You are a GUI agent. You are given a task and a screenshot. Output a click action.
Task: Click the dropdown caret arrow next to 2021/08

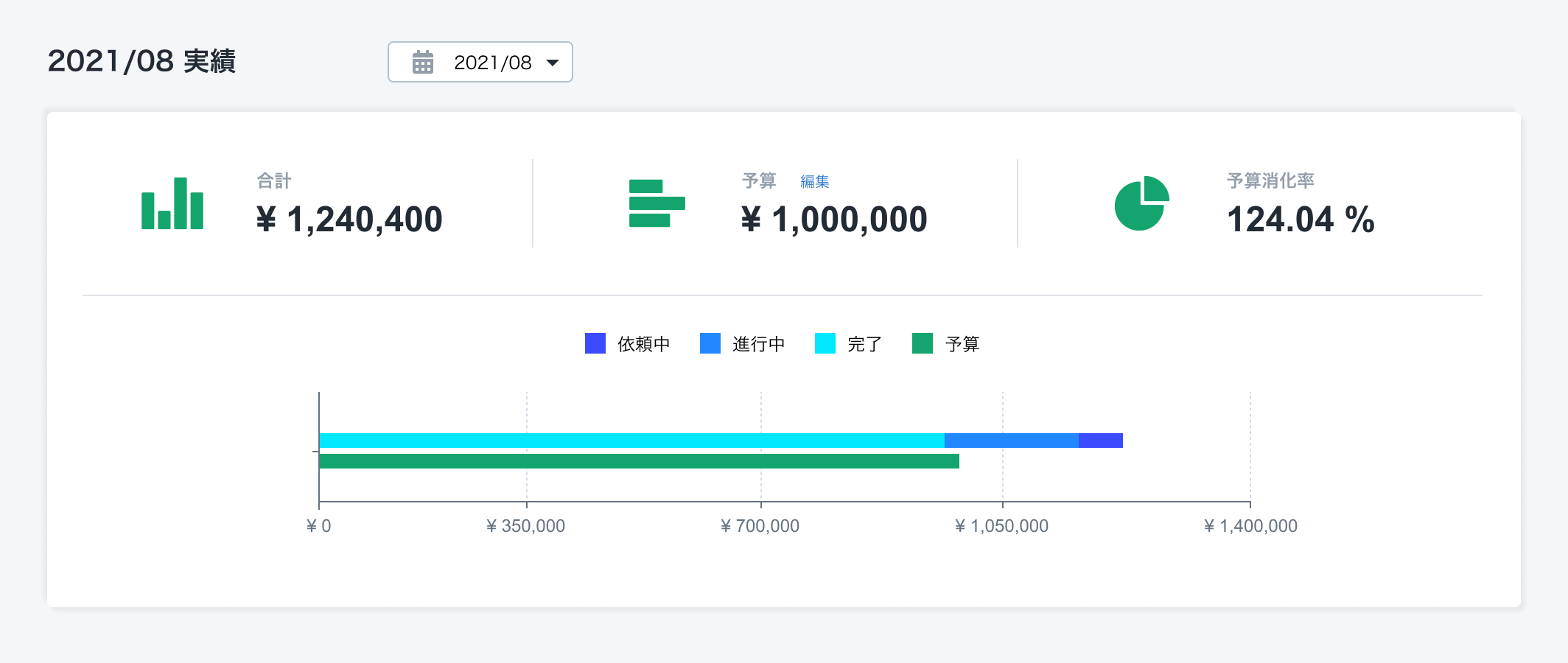pos(553,63)
